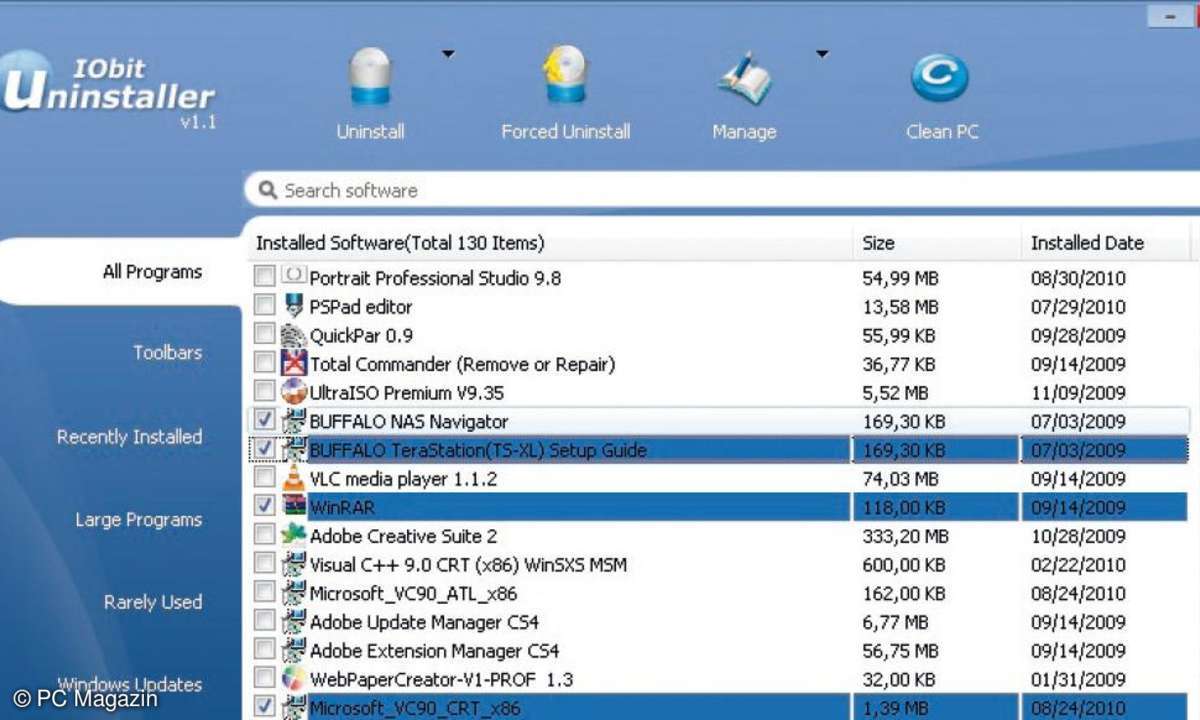Click the Uninstall label
Image resolution: width=1200 pixels, height=720 pixels.
pos(370,132)
